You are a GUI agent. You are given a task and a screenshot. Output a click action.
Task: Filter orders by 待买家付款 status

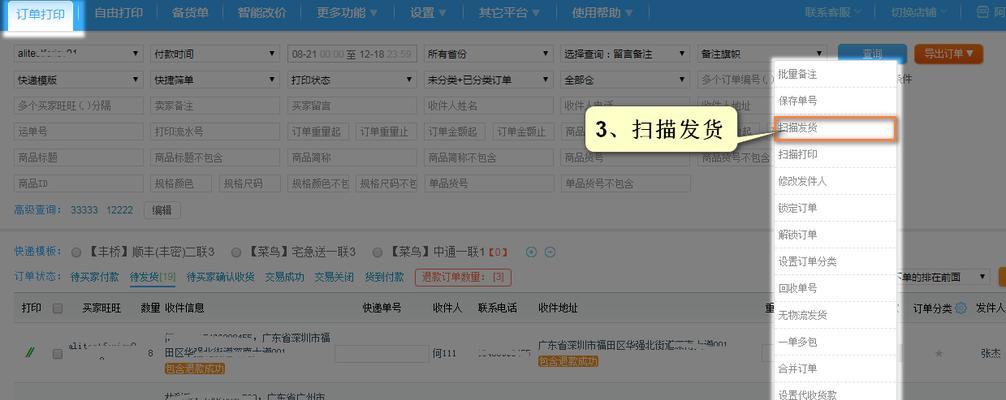pos(94,277)
